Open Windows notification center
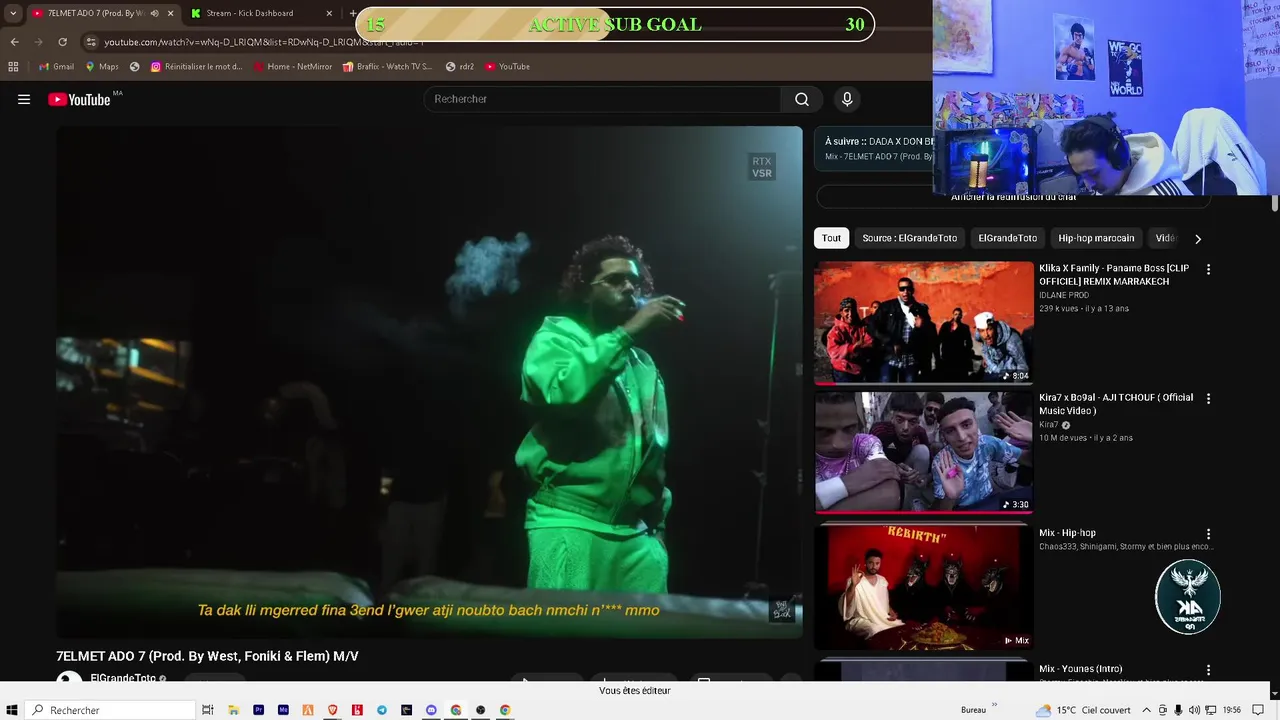This screenshot has height=720, width=1280. [1258, 710]
